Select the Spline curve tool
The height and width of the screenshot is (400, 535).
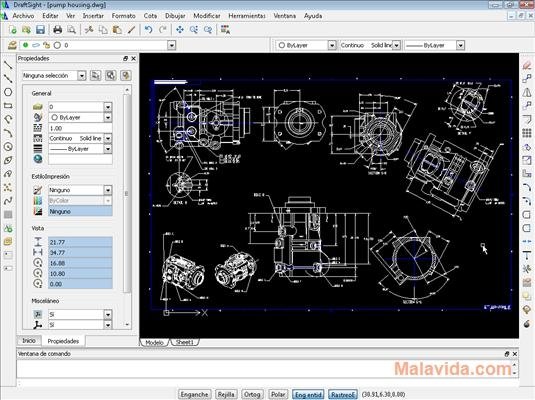coord(8,201)
